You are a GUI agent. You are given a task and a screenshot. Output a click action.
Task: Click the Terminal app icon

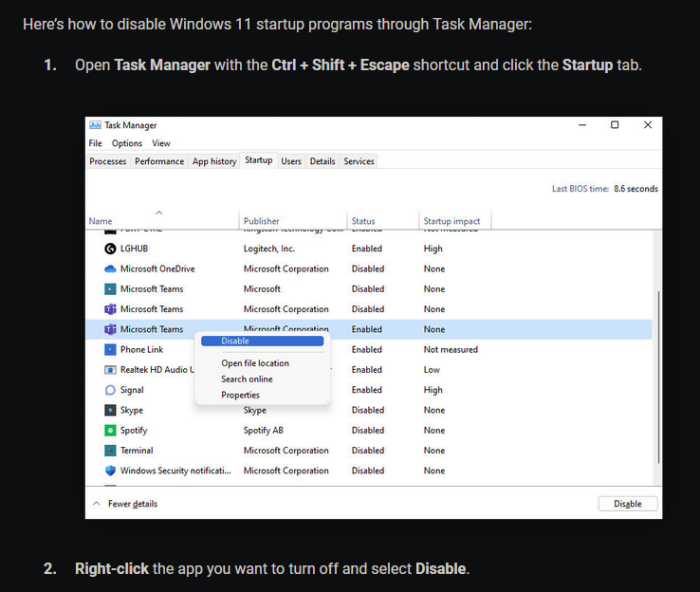(x=110, y=451)
